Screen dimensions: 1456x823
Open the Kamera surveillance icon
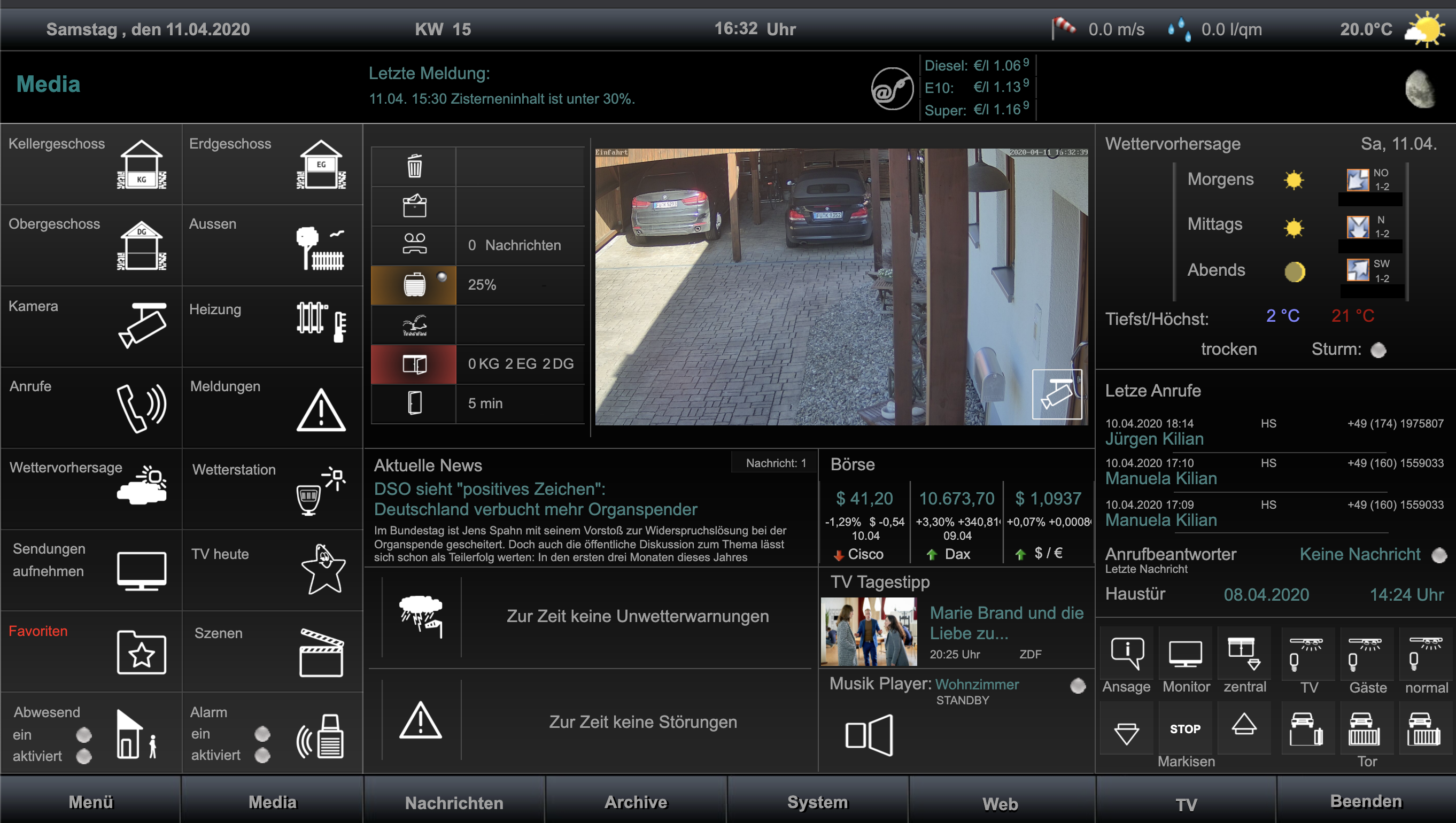point(142,325)
